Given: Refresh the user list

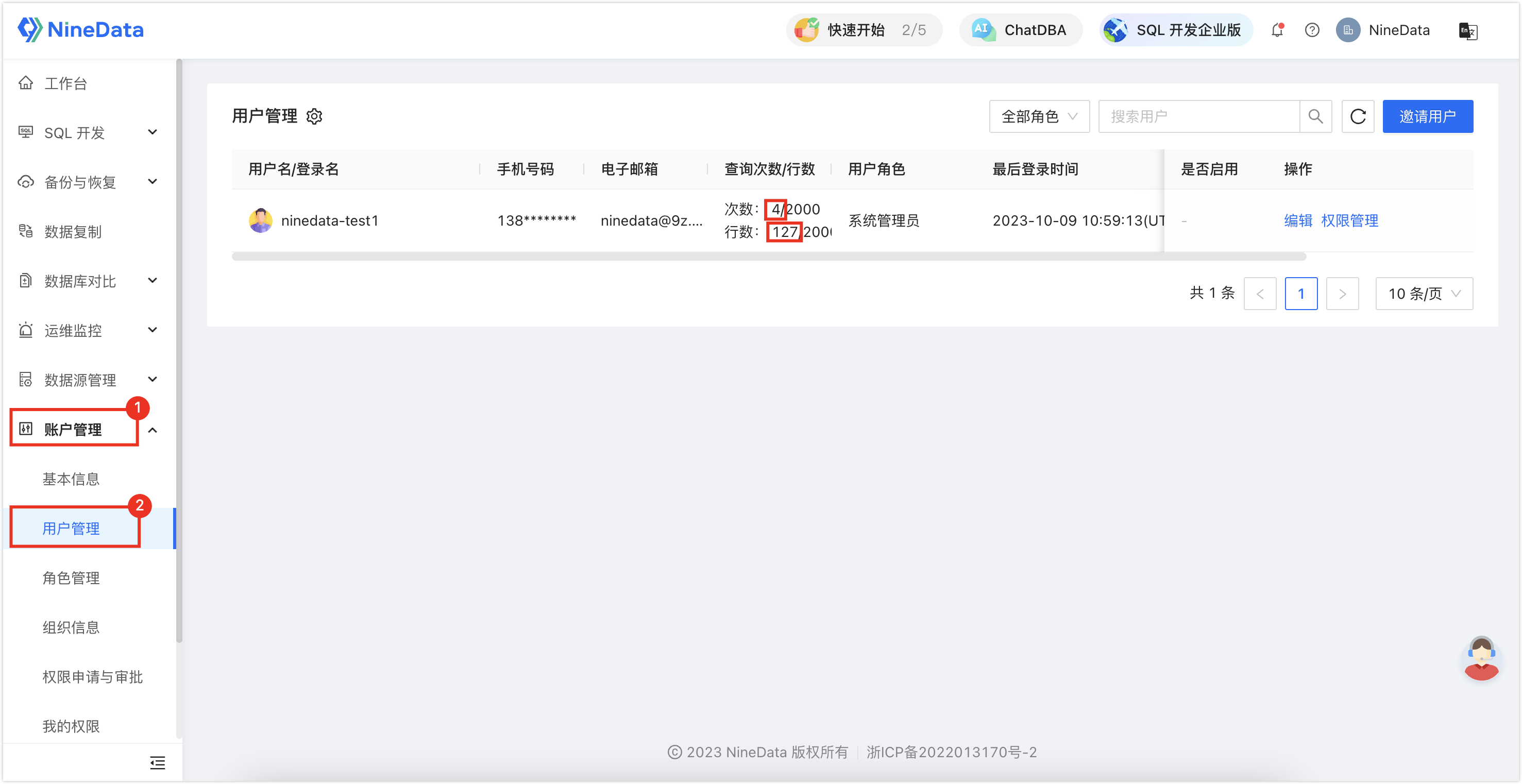Looking at the screenshot, I should pos(1358,116).
